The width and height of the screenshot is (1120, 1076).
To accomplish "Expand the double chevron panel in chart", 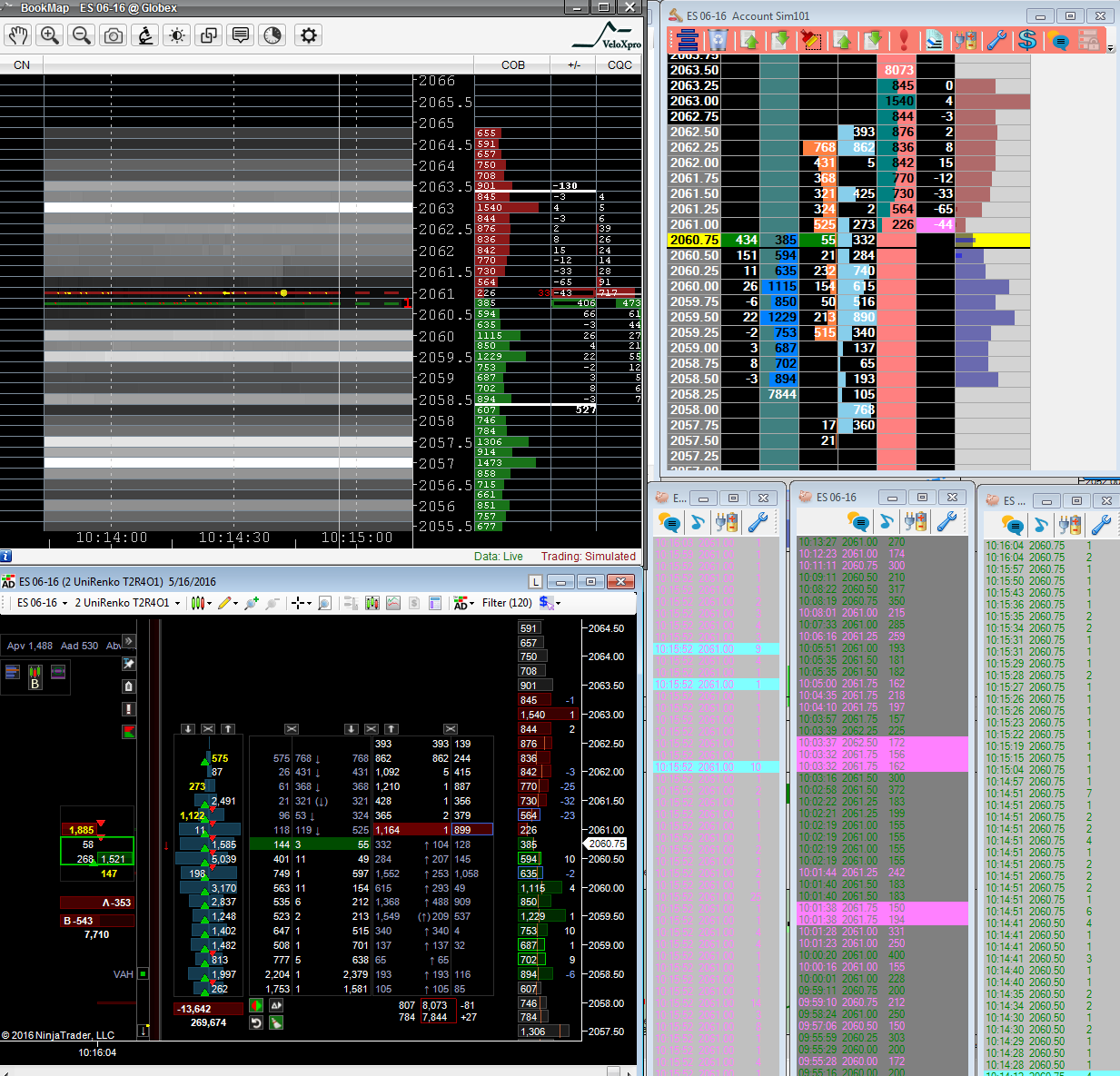I will tap(129, 641).
